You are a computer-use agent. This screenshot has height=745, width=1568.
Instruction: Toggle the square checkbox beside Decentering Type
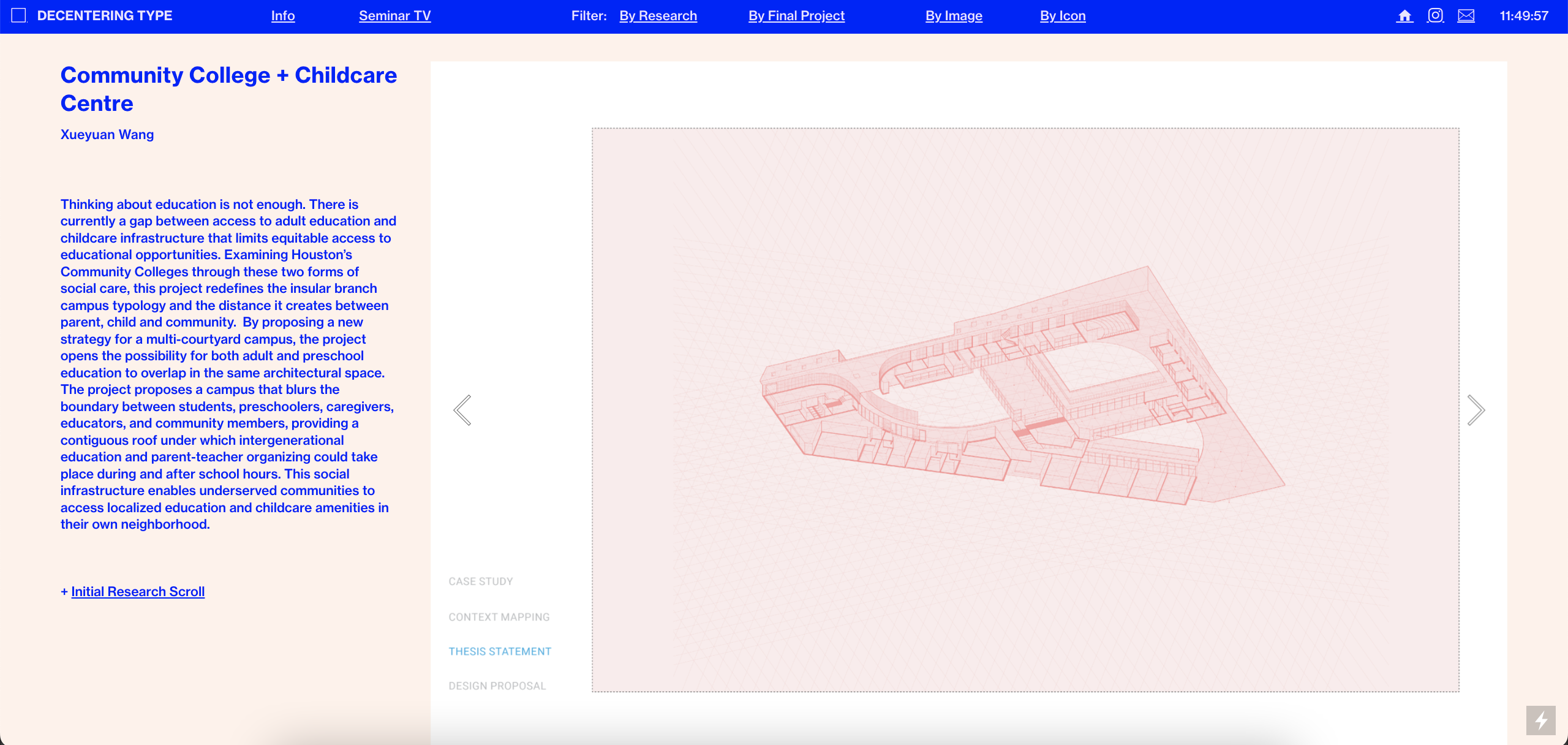(x=19, y=15)
